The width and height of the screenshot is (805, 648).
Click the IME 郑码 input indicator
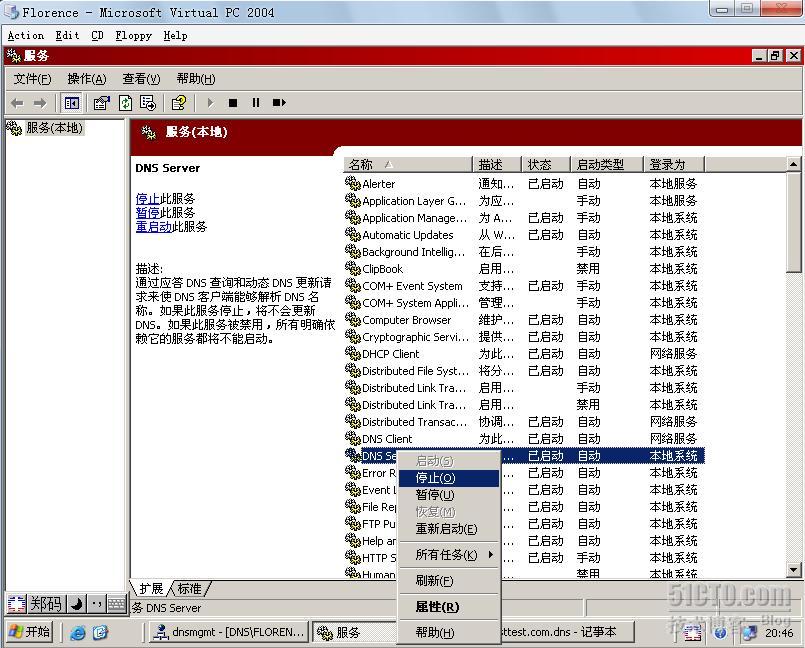[x=45, y=604]
